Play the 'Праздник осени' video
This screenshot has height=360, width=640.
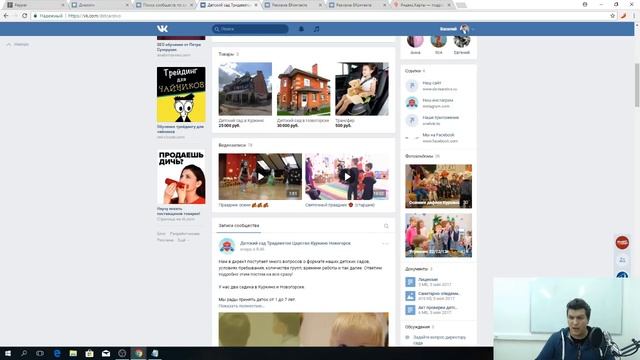point(260,176)
